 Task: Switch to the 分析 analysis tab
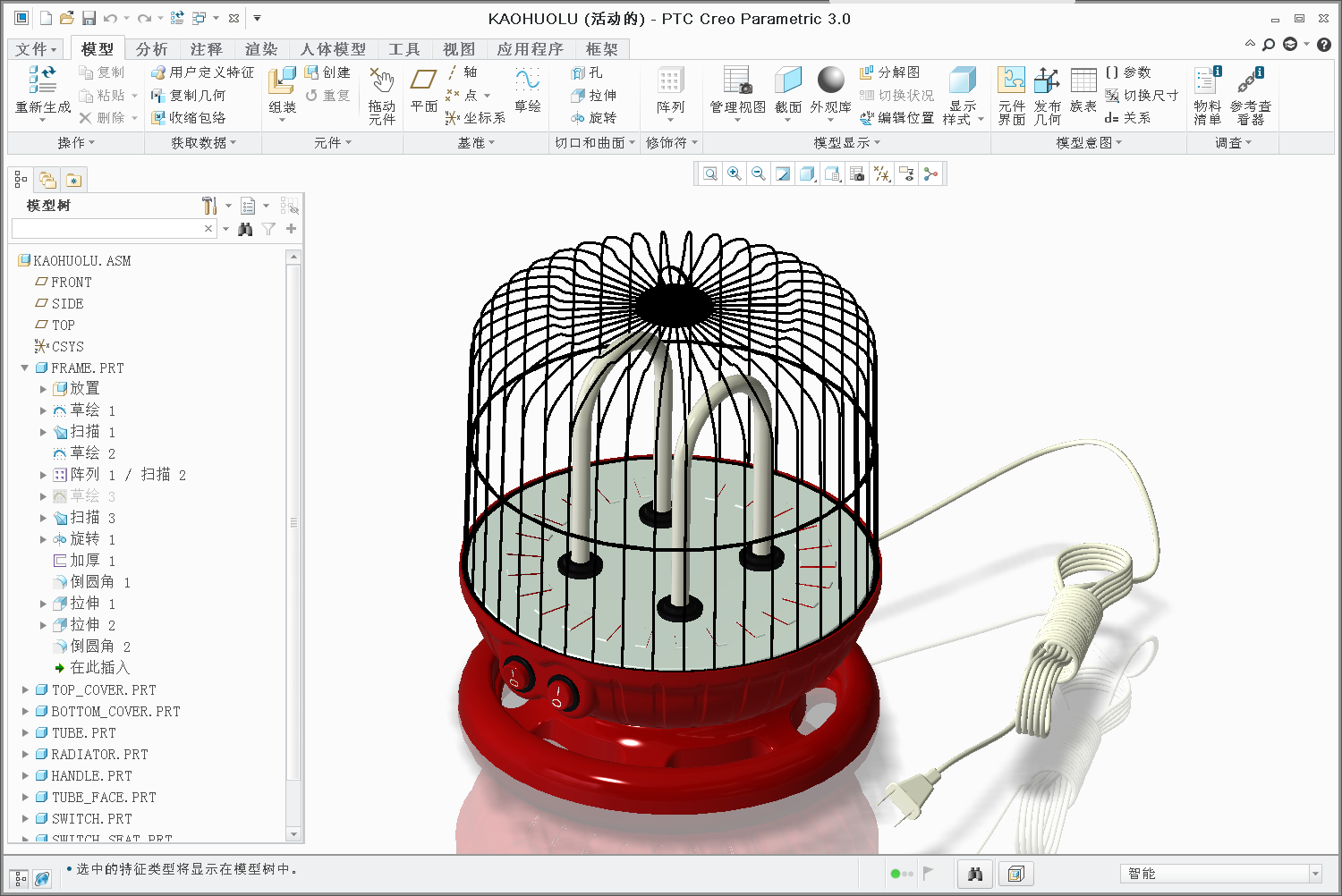point(152,49)
